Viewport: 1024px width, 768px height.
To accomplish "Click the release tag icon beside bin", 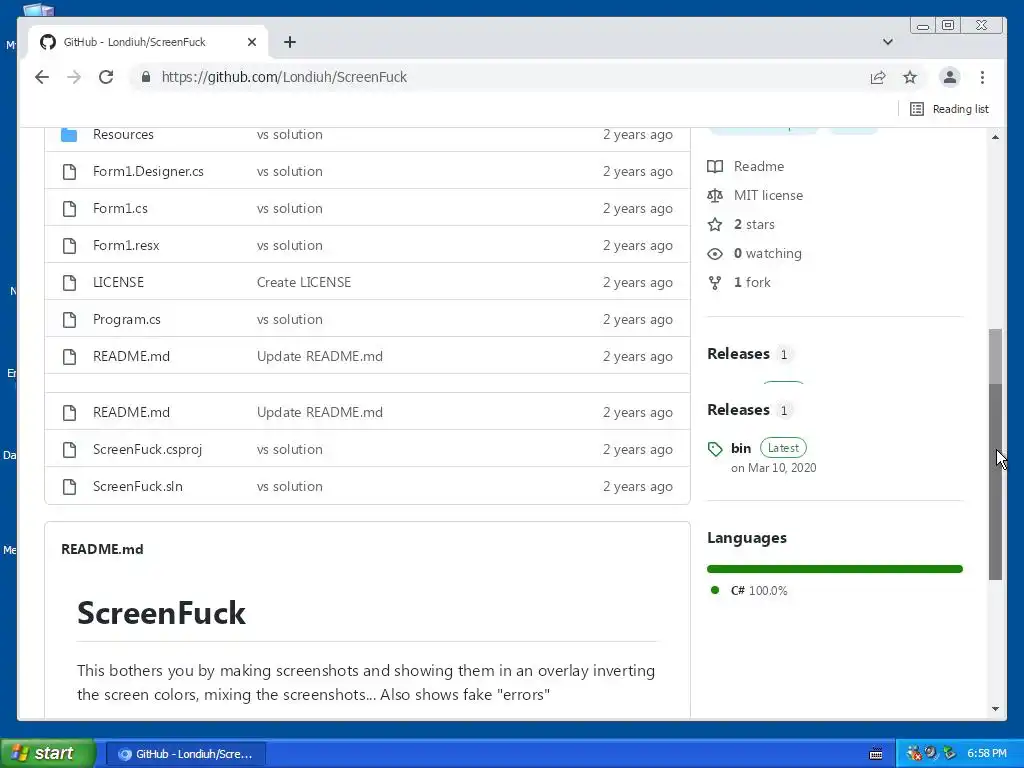I will tap(715, 449).
